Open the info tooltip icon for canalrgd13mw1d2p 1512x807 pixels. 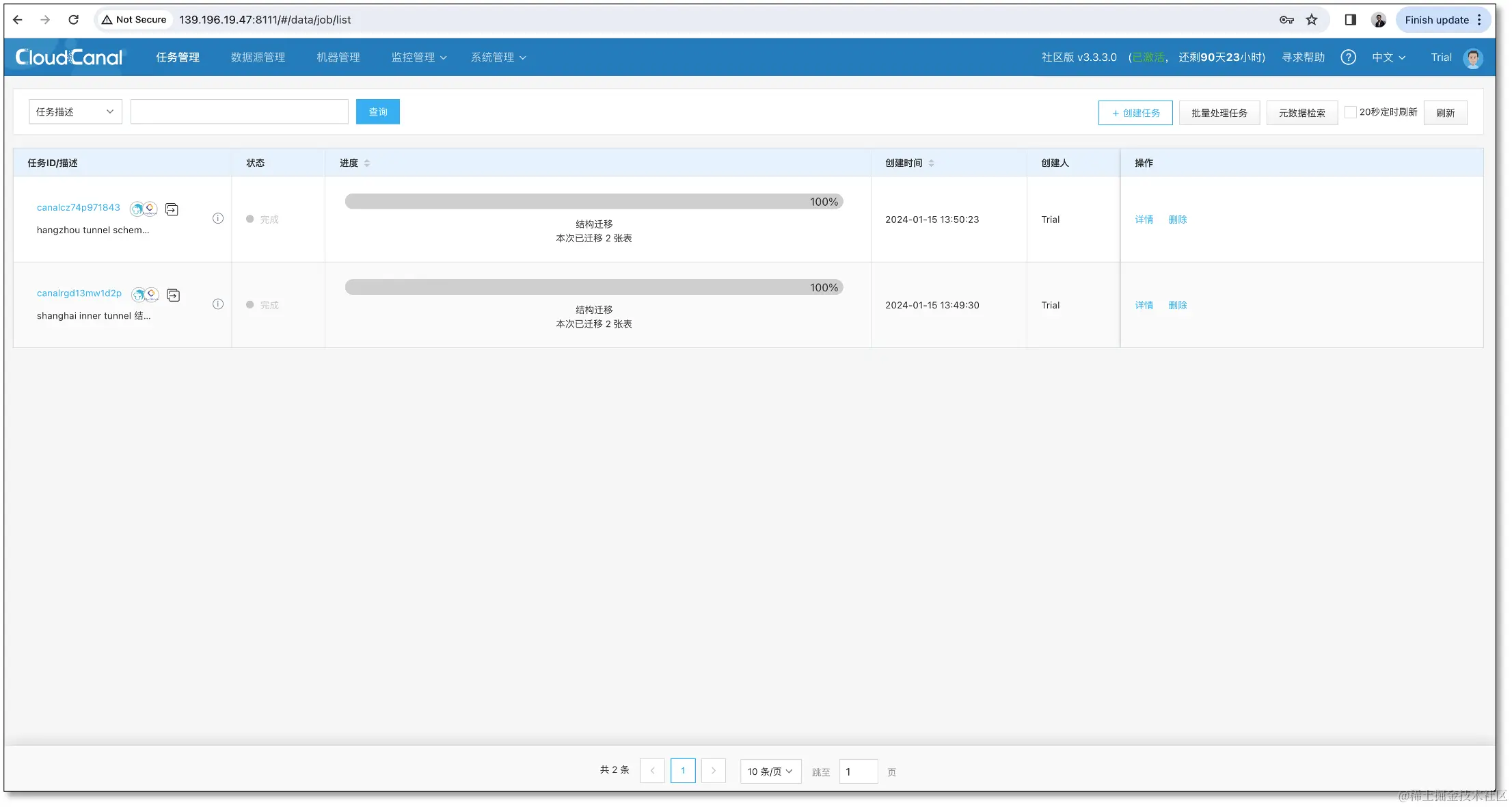point(217,304)
